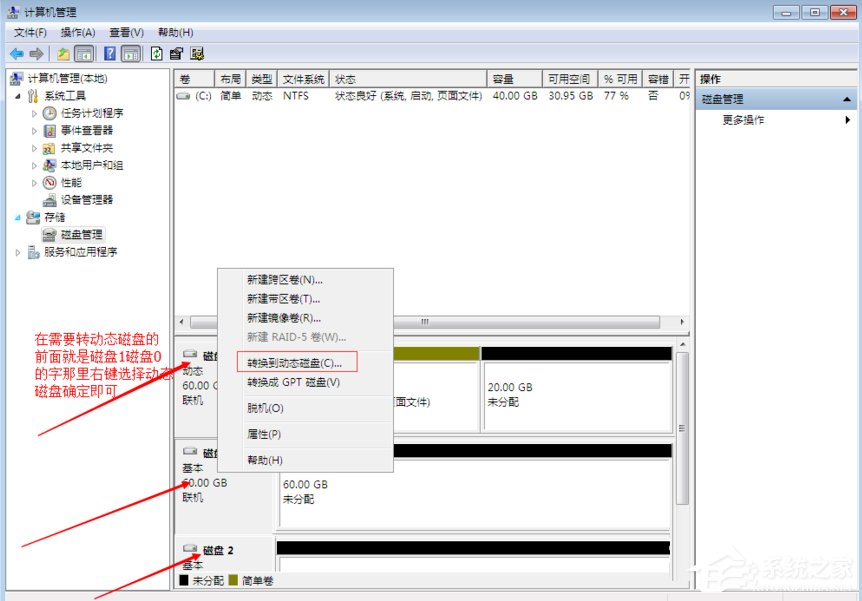This screenshot has width=862, height=601.
Task: Expand the 服务和应用程序 tree node
Action: click(x=20, y=251)
